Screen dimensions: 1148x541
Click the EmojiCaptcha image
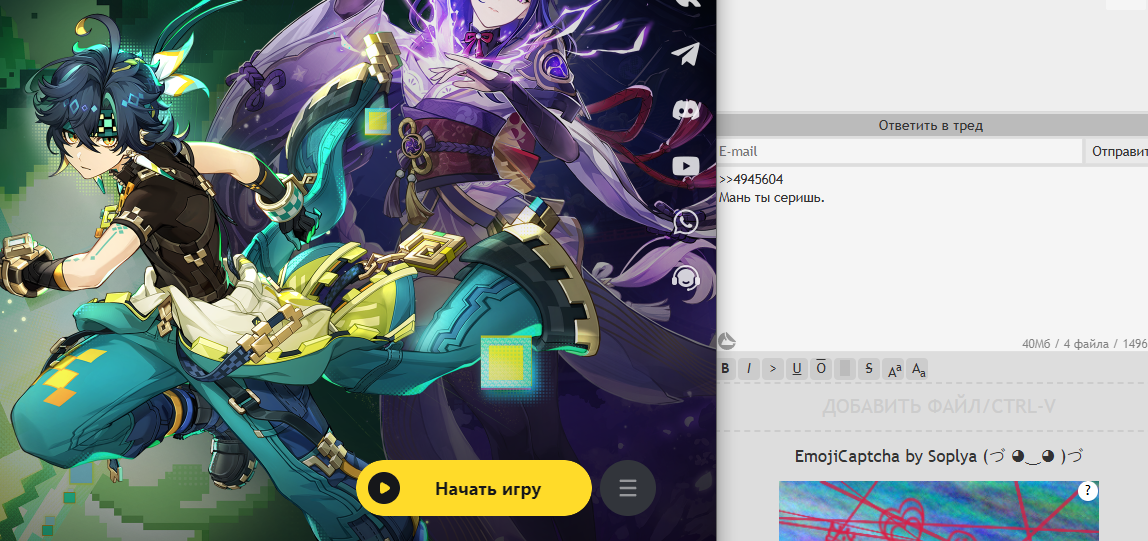pyautogui.click(x=939, y=511)
